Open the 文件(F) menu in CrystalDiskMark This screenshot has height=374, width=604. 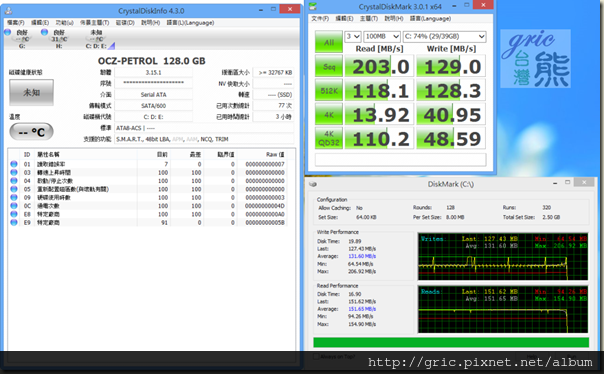[320, 18]
